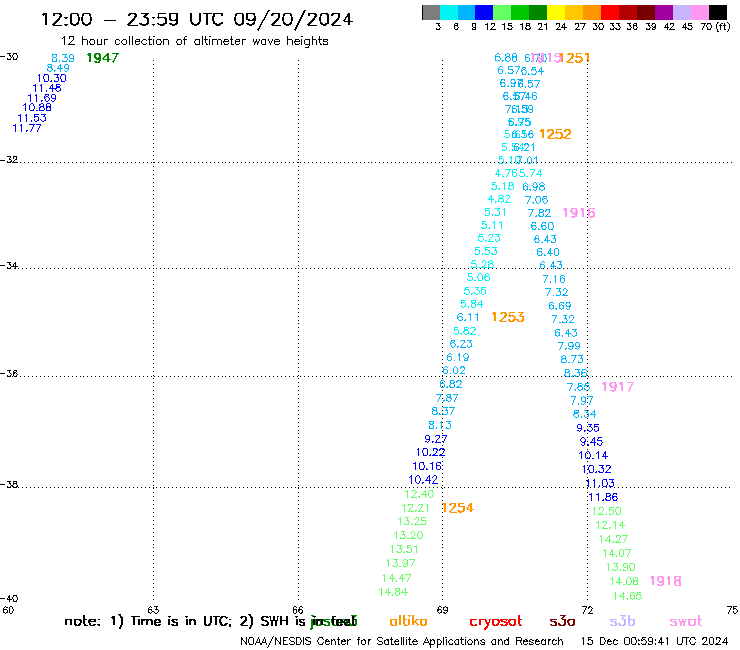Click the gray swatch in the color legend

pyautogui.click(x=431, y=12)
